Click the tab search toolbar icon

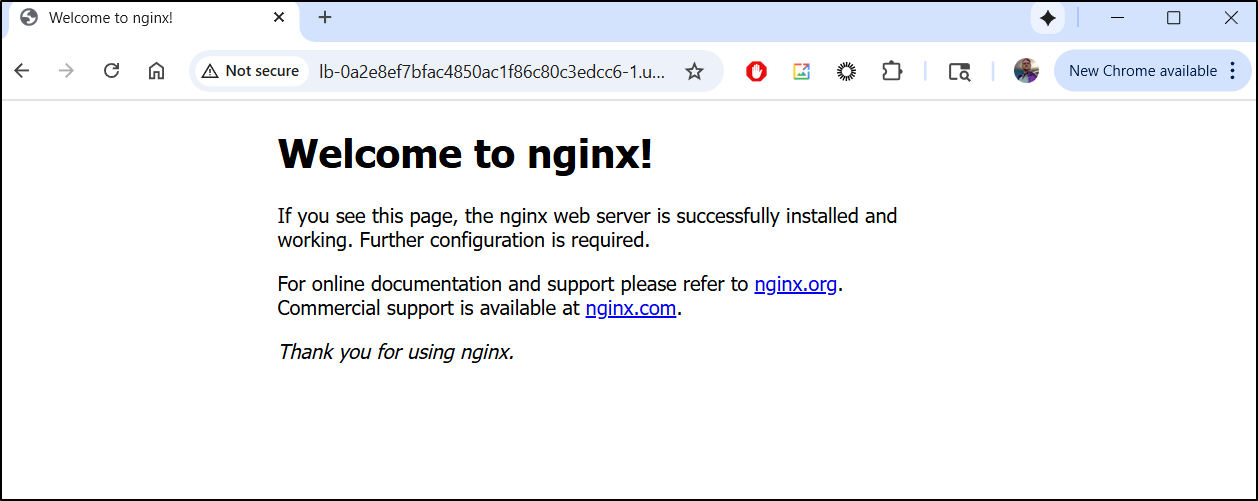click(x=959, y=71)
